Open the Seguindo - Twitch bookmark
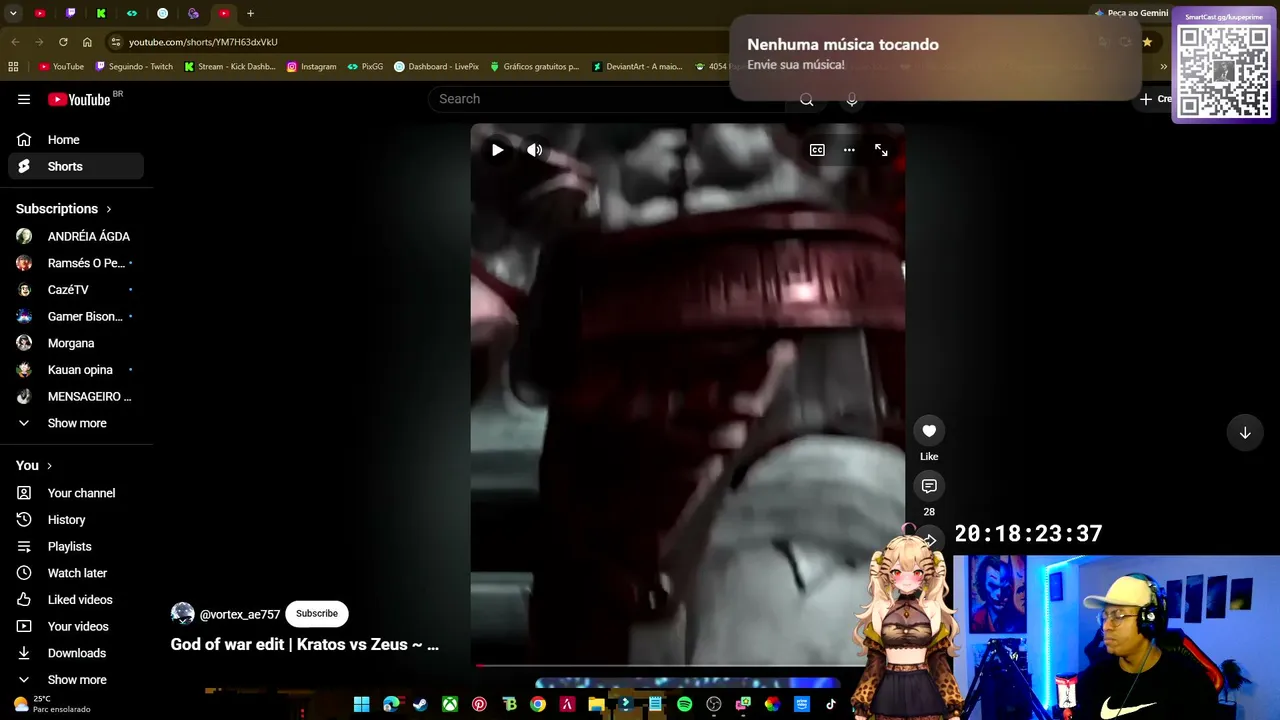Screen dimensions: 1280x720 pos(134,67)
